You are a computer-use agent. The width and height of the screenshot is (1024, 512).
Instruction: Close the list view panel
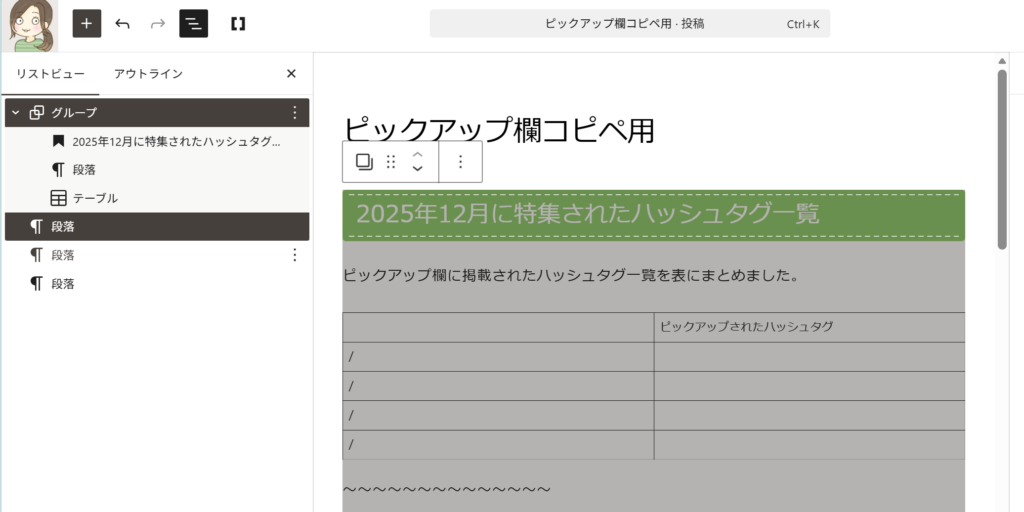(x=291, y=74)
